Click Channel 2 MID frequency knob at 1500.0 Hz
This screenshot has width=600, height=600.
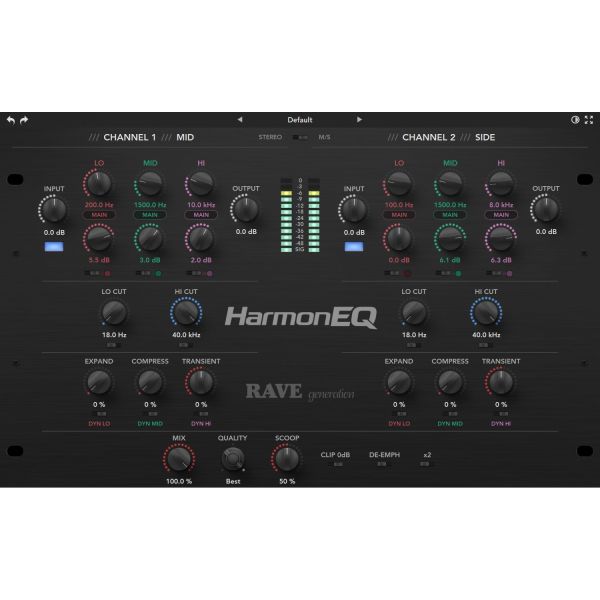click(x=450, y=184)
